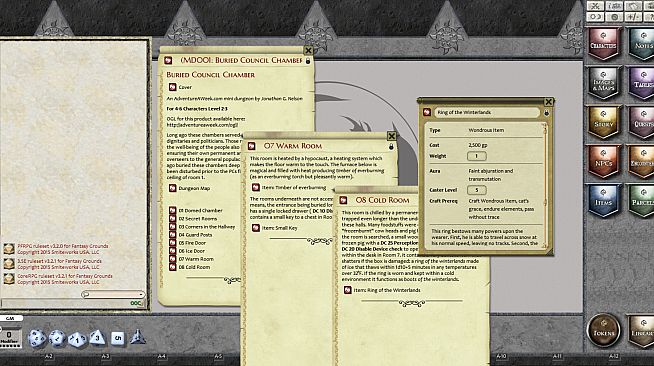
Task: Open the Encounters sidebar panel
Action: [x=641, y=161]
